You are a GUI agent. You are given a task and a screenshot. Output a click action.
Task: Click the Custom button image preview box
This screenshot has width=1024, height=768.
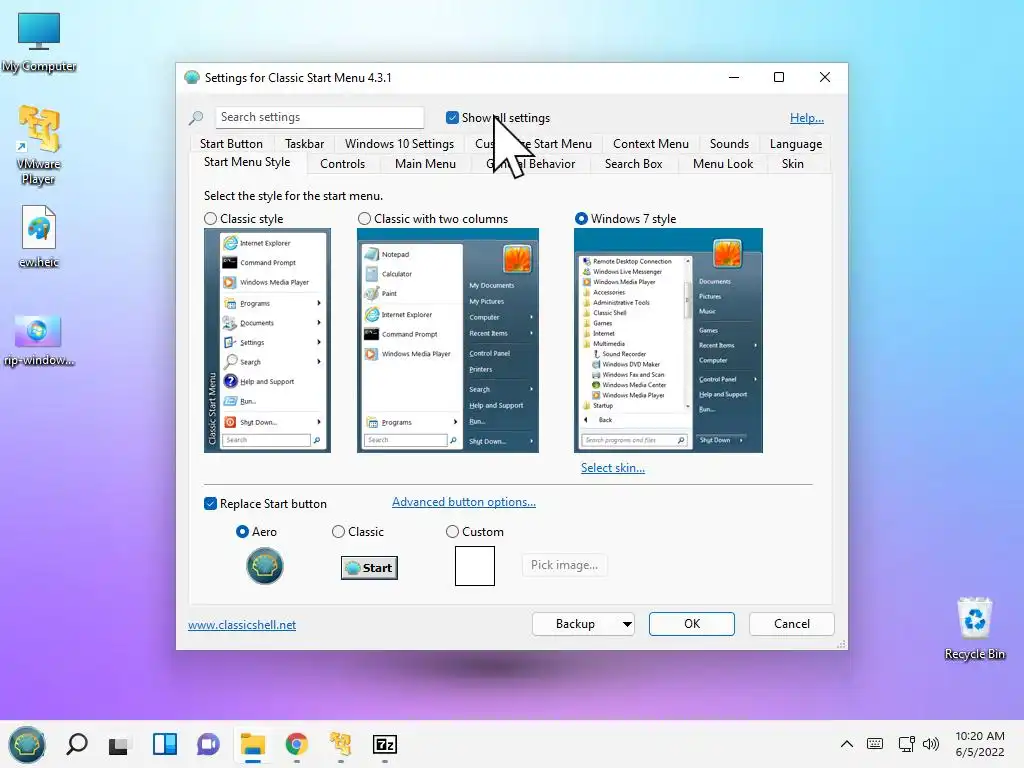click(x=475, y=566)
